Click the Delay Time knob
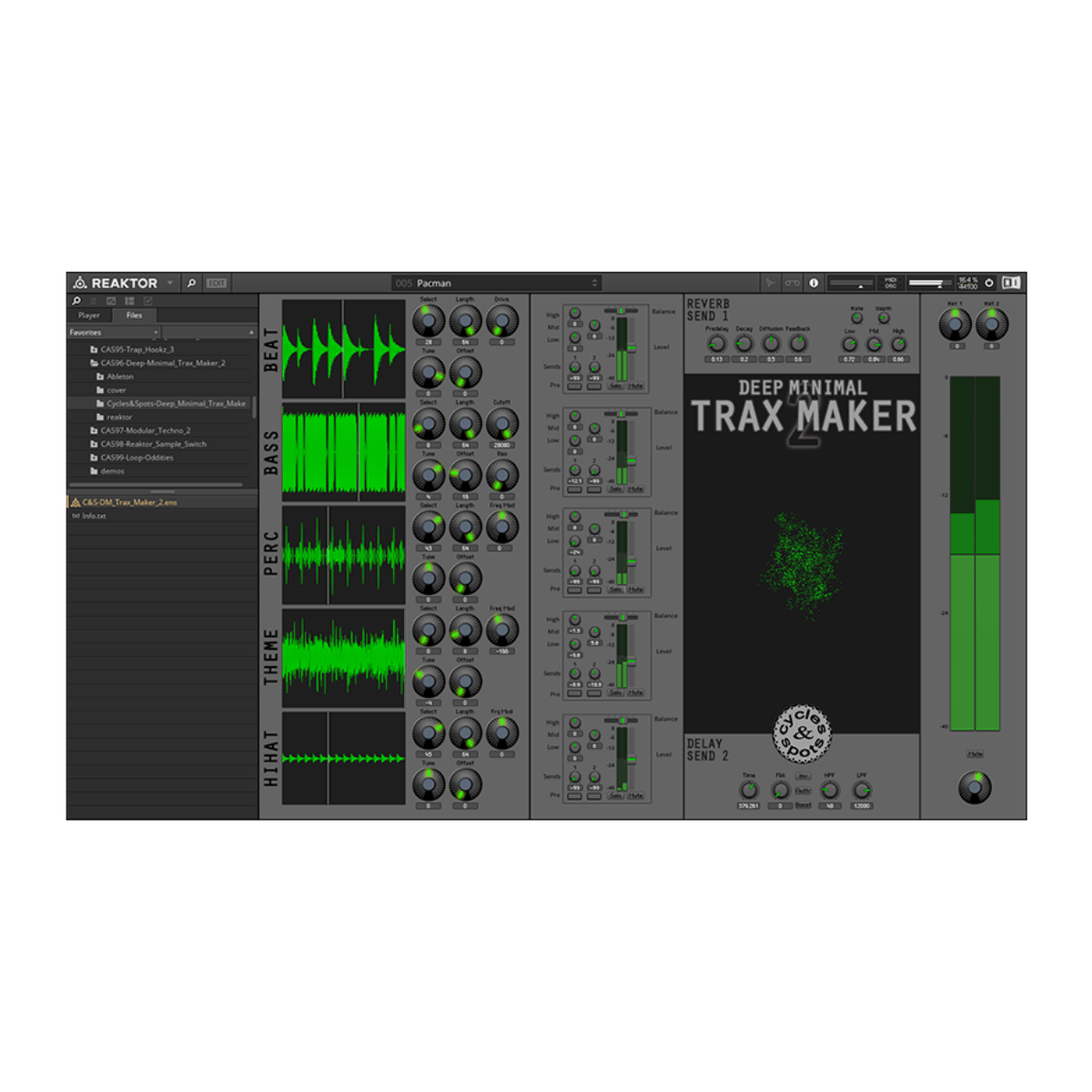The width and height of the screenshot is (1092, 1092). point(748,791)
